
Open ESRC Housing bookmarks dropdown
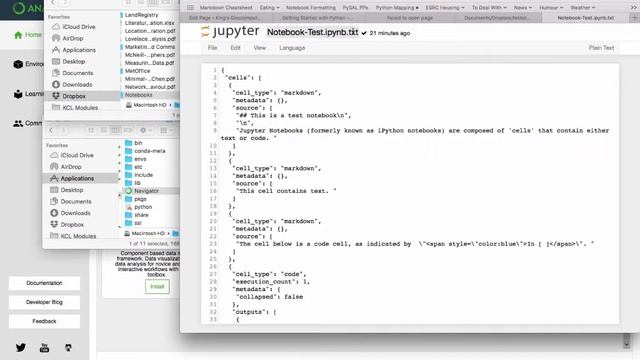coord(445,7)
